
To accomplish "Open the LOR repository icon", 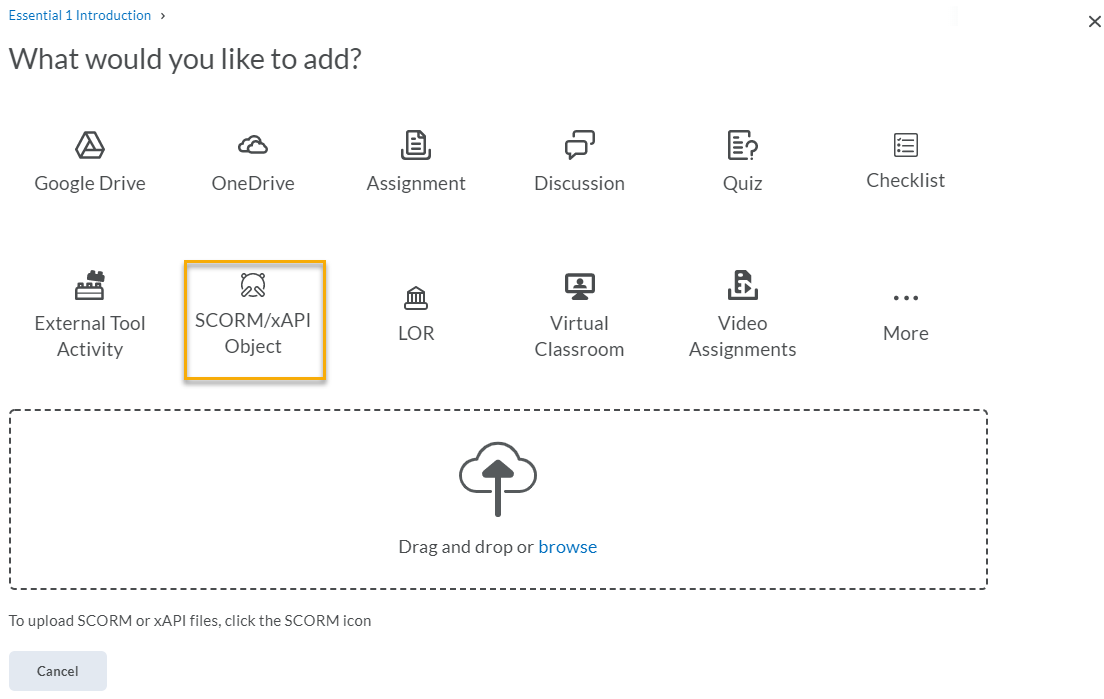I will point(416,298).
